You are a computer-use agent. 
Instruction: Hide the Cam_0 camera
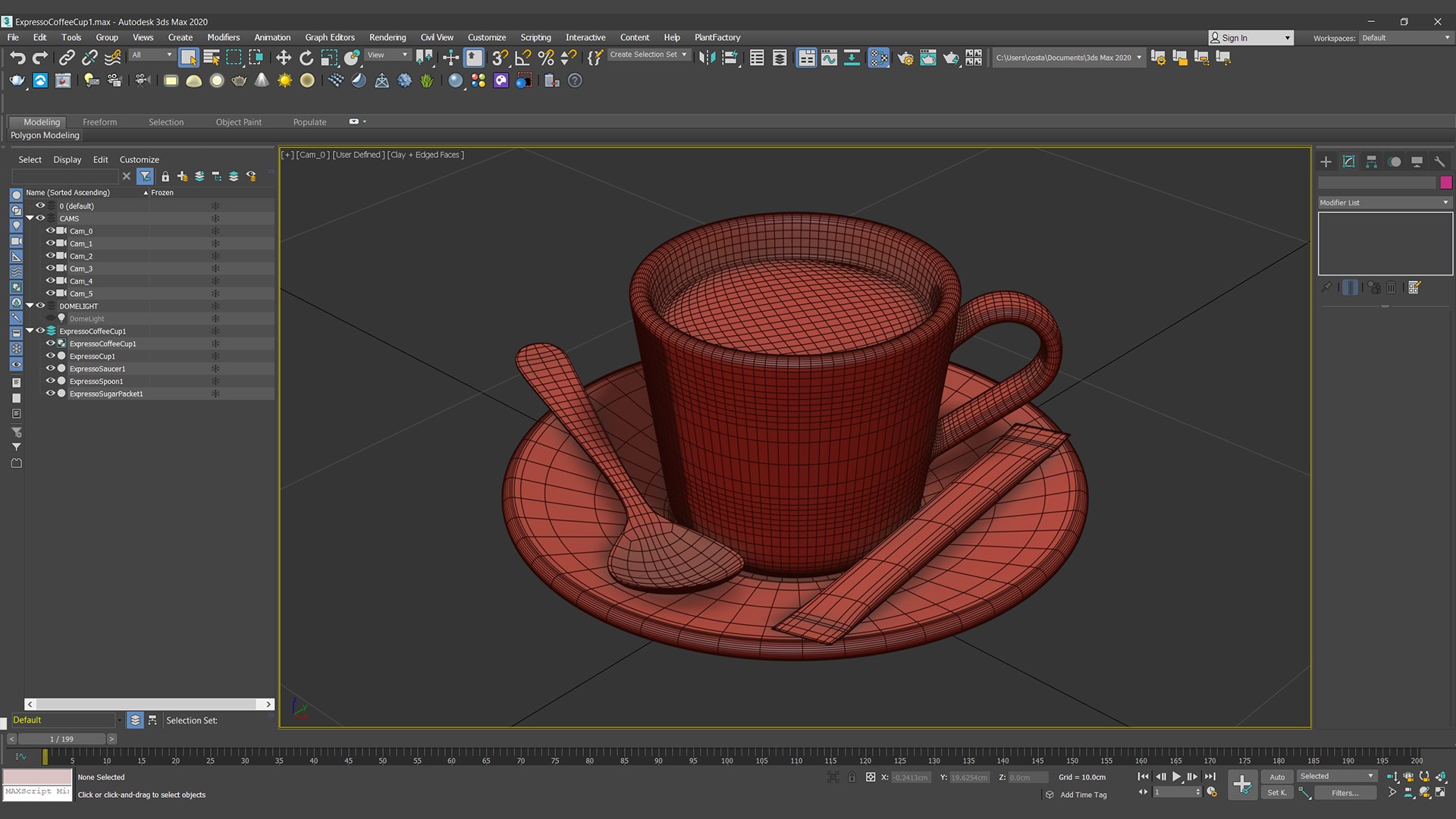[51, 231]
